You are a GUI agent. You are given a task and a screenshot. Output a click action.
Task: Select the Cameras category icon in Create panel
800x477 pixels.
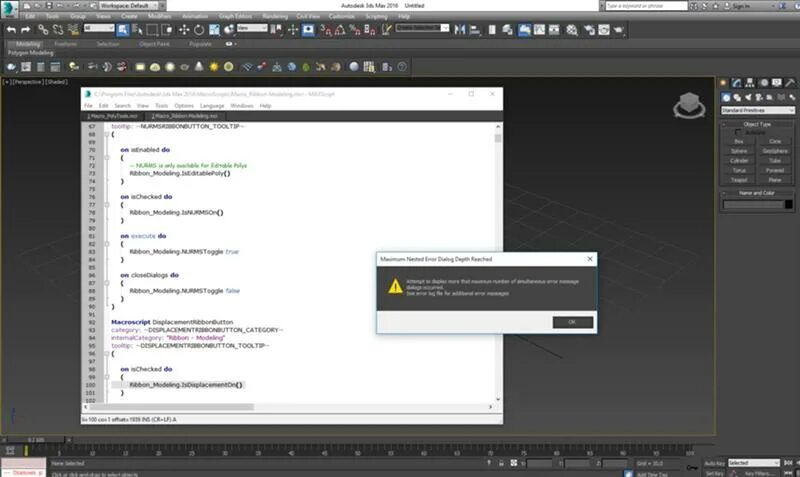pyautogui.click(x=759, y=97)
